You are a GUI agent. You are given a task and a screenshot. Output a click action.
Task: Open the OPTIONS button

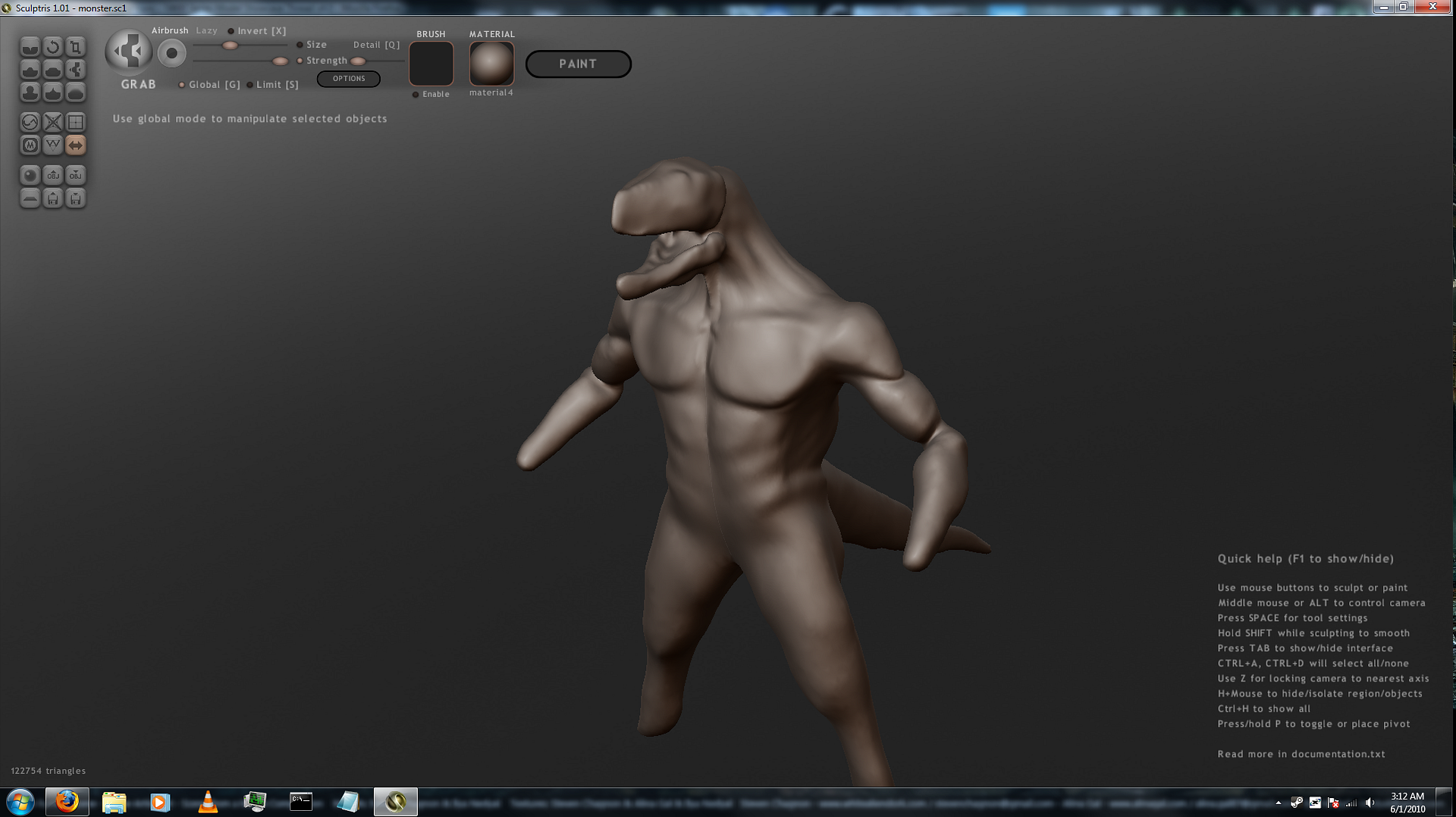tap(349, 79)
